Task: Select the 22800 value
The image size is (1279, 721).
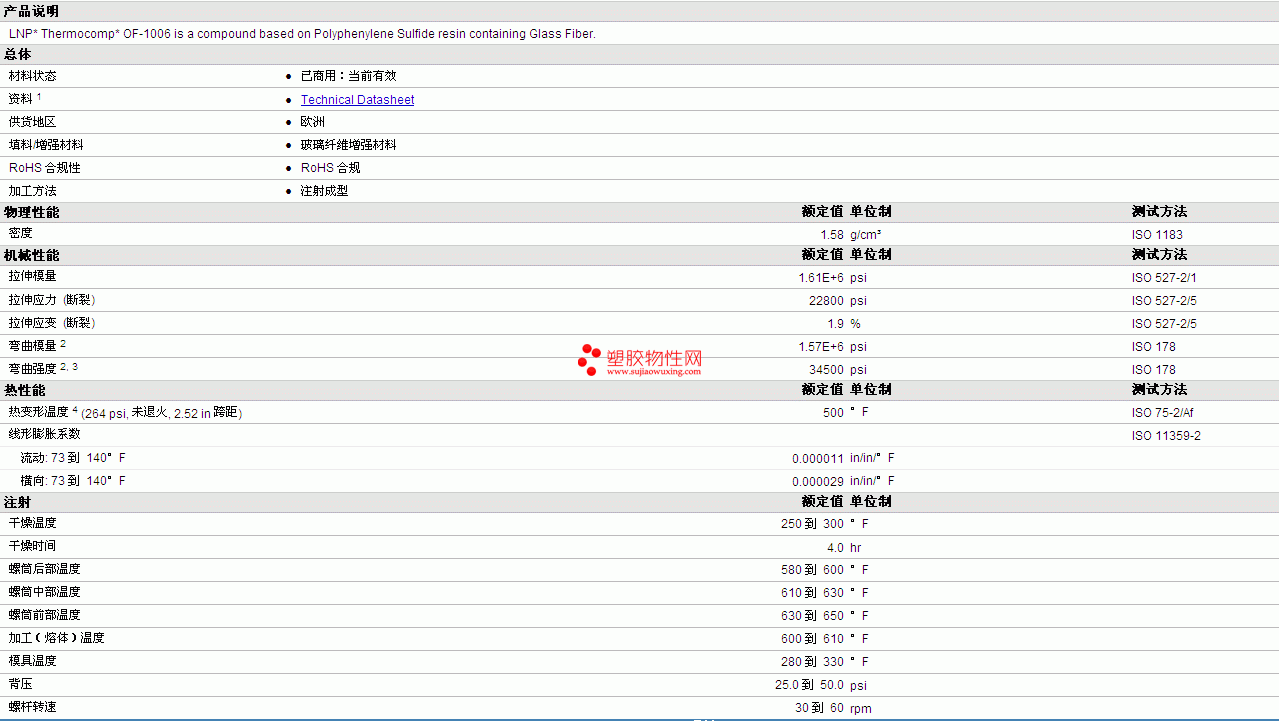Action: click(826, 301)
